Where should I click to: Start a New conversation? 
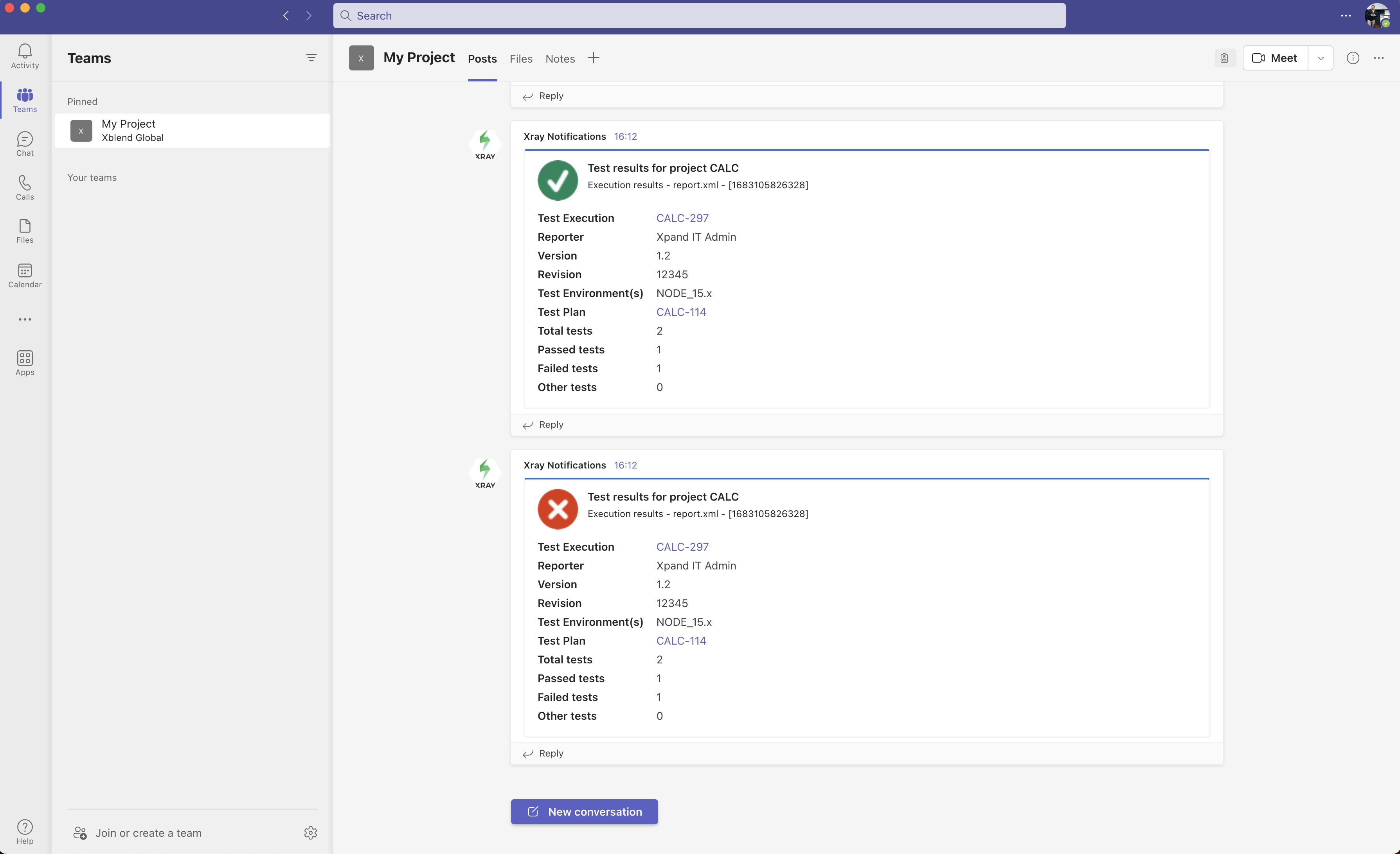[x=584, y=811]
